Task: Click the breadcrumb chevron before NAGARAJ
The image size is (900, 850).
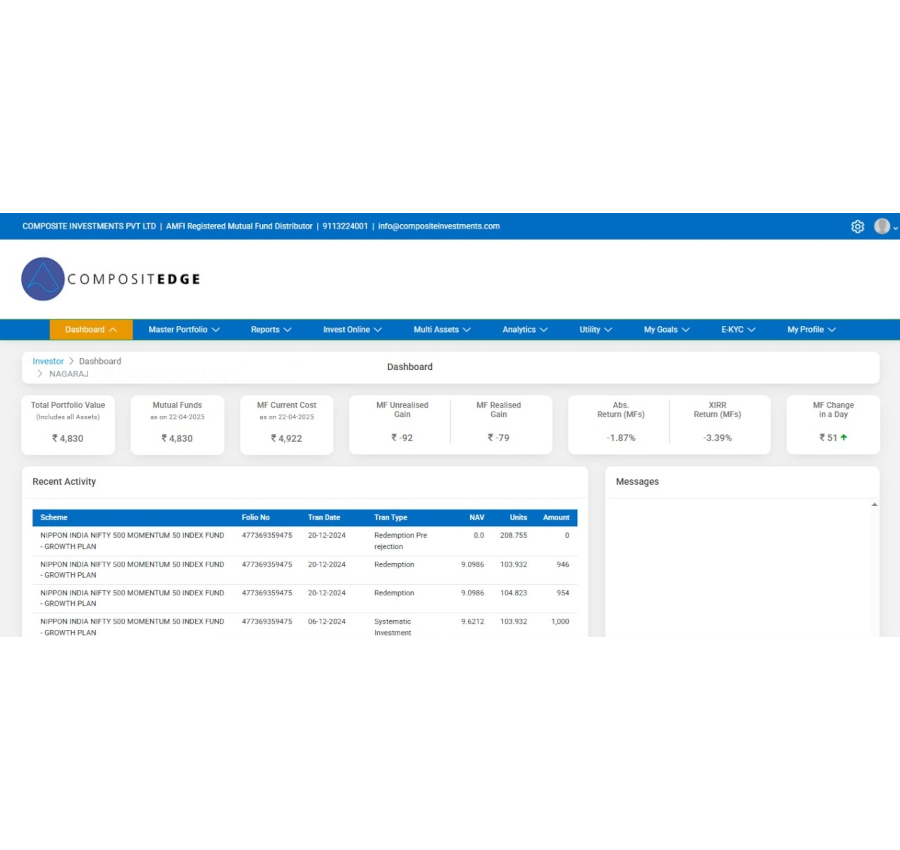Action: 40,374
